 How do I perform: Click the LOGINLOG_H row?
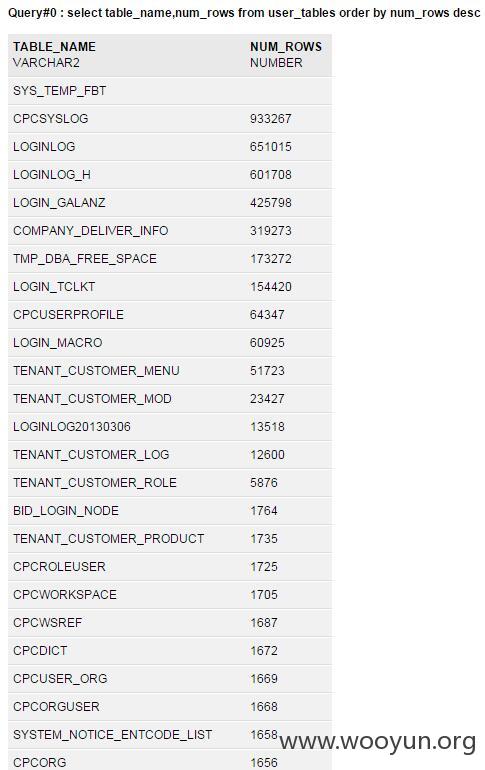170,174
